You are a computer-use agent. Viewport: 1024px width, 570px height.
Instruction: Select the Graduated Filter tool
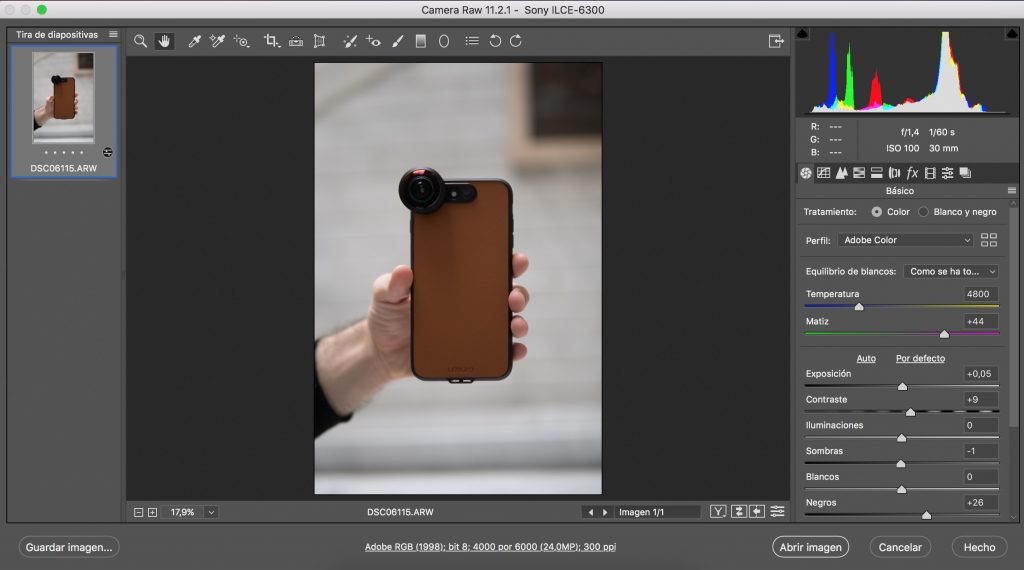point(420,41)
